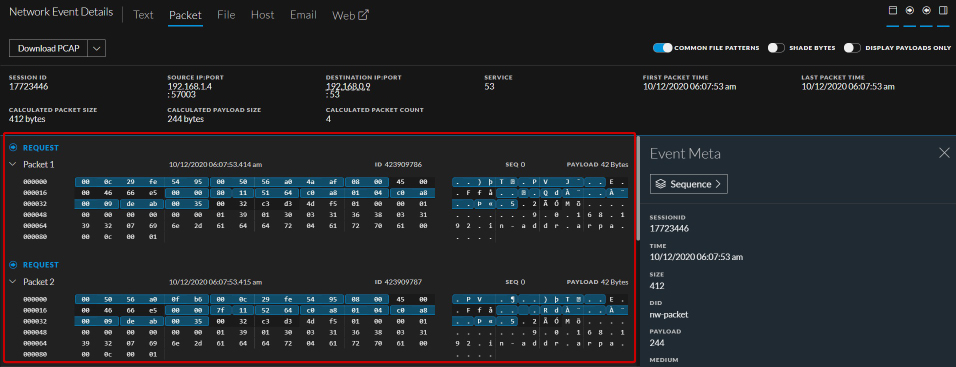Click Event Meta PAYLOAD value 244

coord(657,343)
